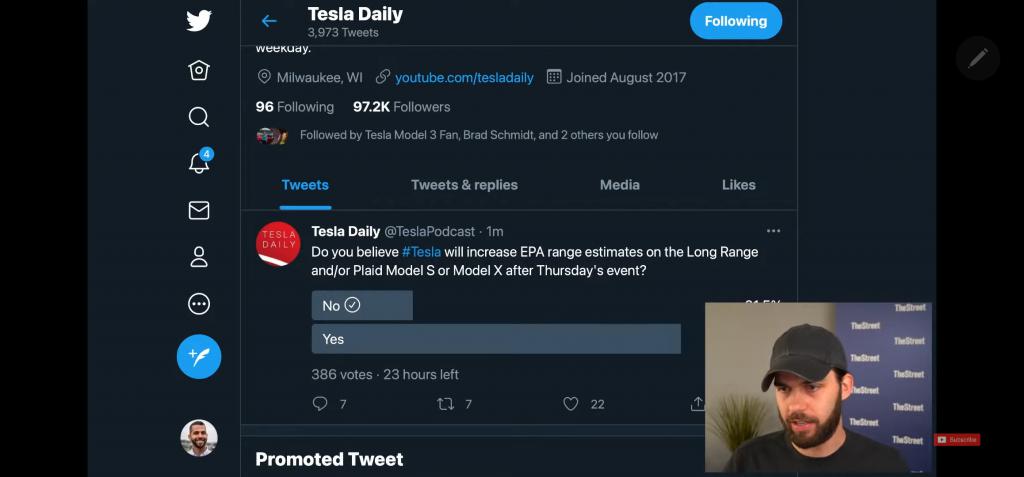This screenshot has height=477, width=1024.
Task: Click the 97.2K Followers link
Action: 401,107
